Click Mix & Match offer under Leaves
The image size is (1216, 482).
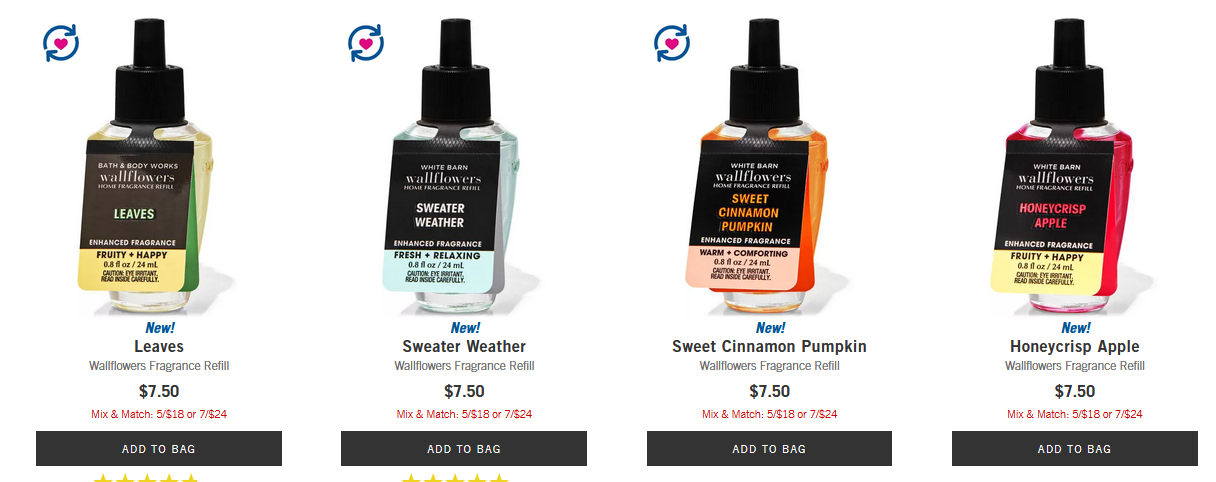pyautogui.click(x=159, y=414)
